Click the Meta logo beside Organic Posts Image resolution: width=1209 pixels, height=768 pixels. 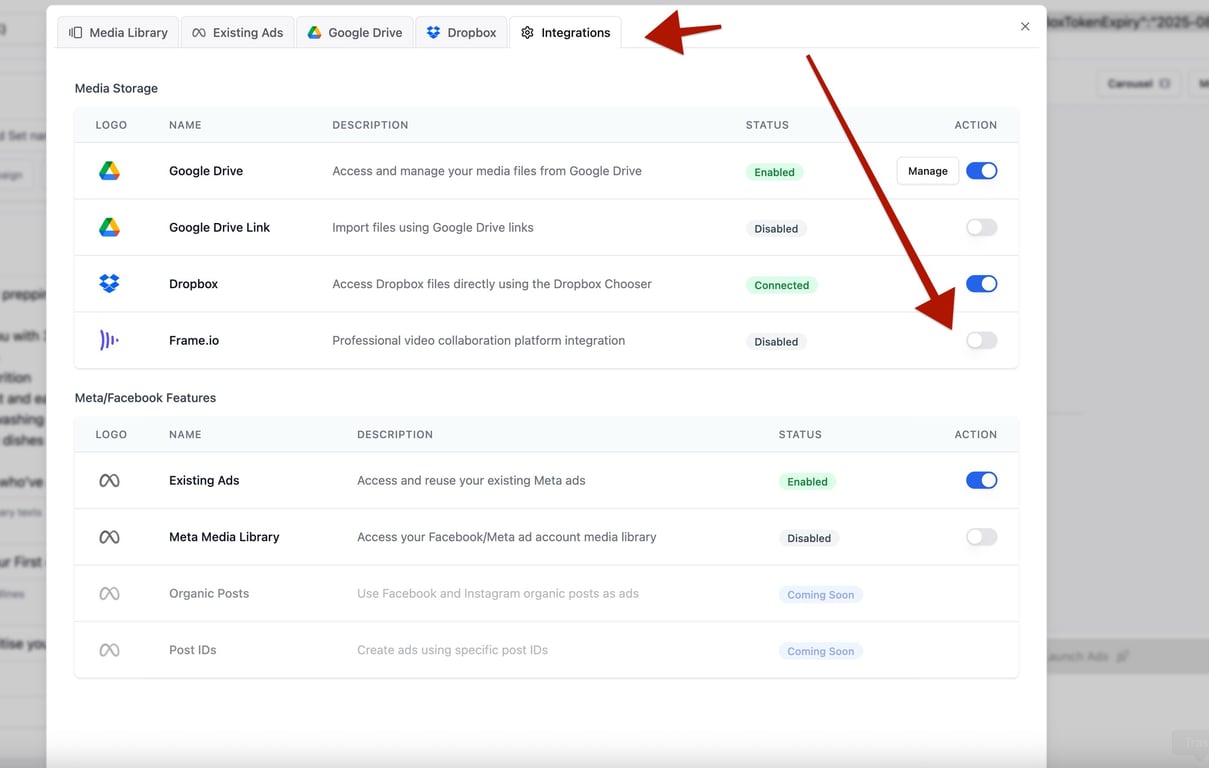point(110,594)
